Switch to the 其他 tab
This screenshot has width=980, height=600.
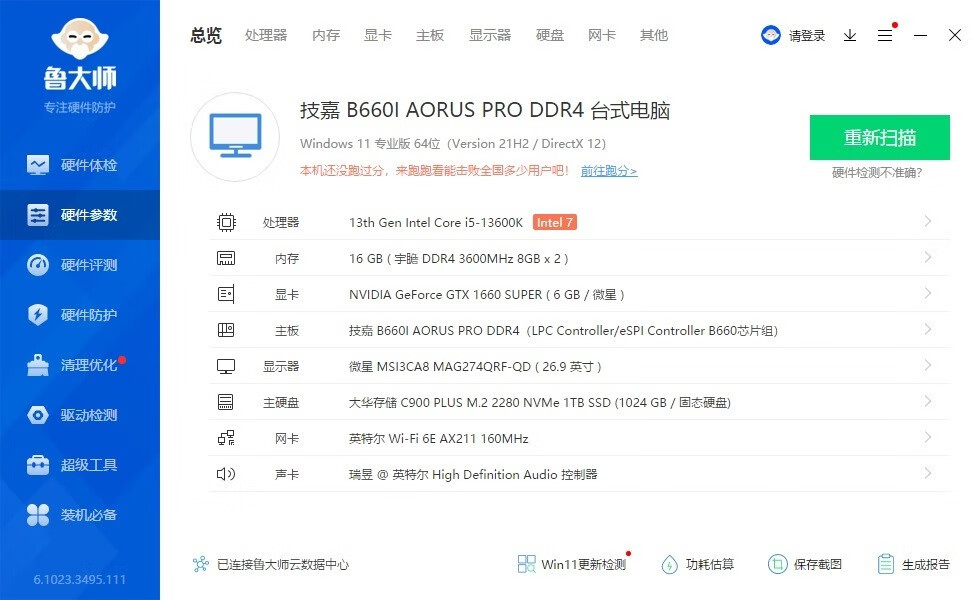(654, 35)
